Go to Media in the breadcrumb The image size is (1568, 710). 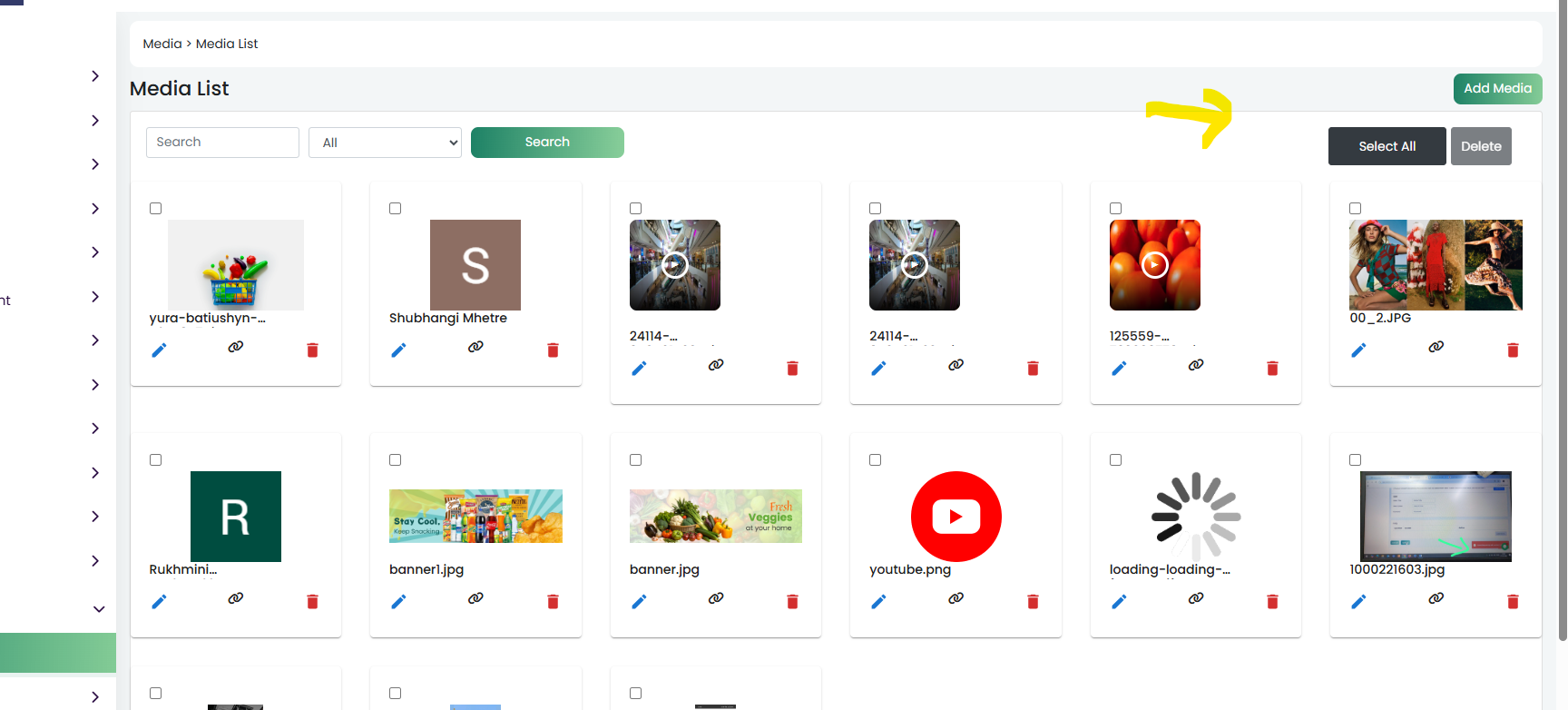tap(162, 44)
